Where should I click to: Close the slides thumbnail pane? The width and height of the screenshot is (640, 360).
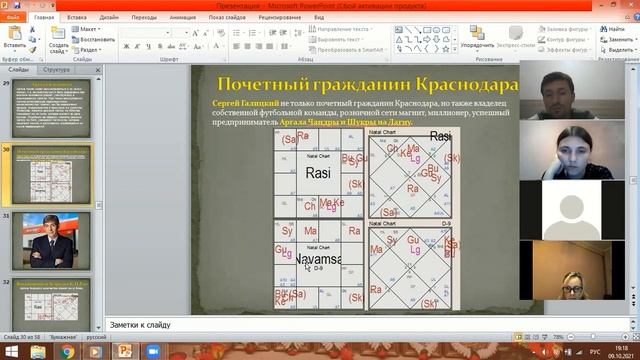[x=98, y=70]
